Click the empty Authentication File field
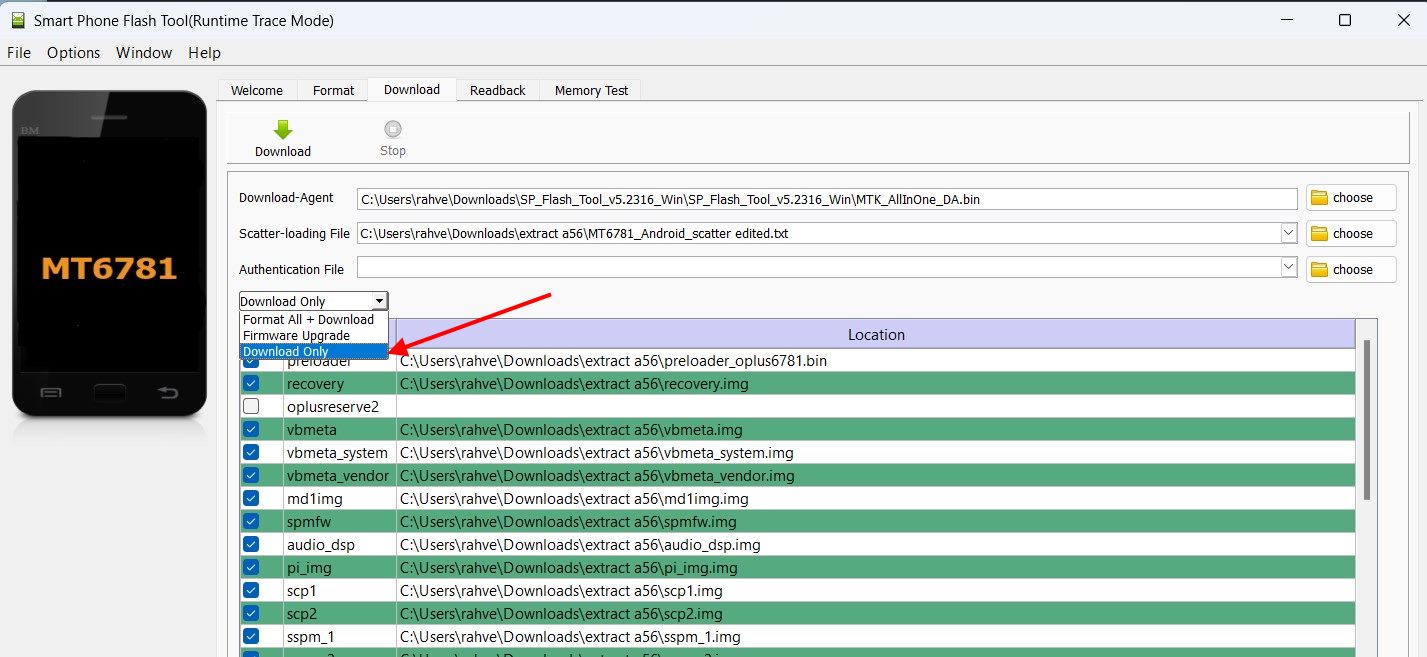 [x=819, y=268]
